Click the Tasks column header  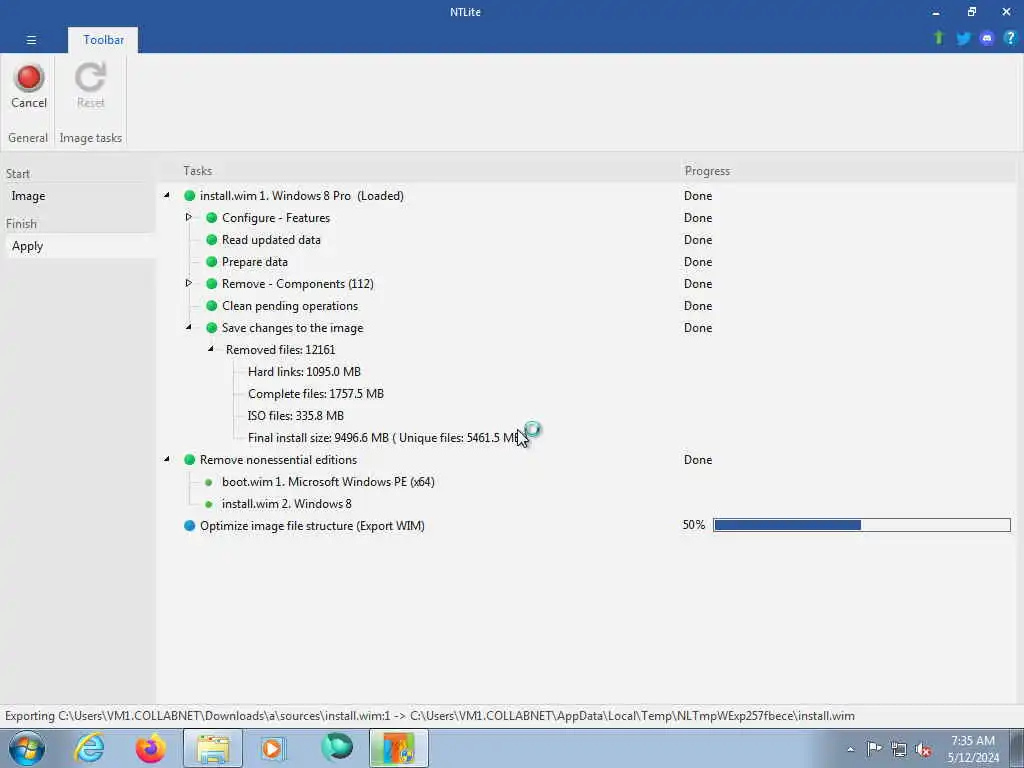[197, 171]
